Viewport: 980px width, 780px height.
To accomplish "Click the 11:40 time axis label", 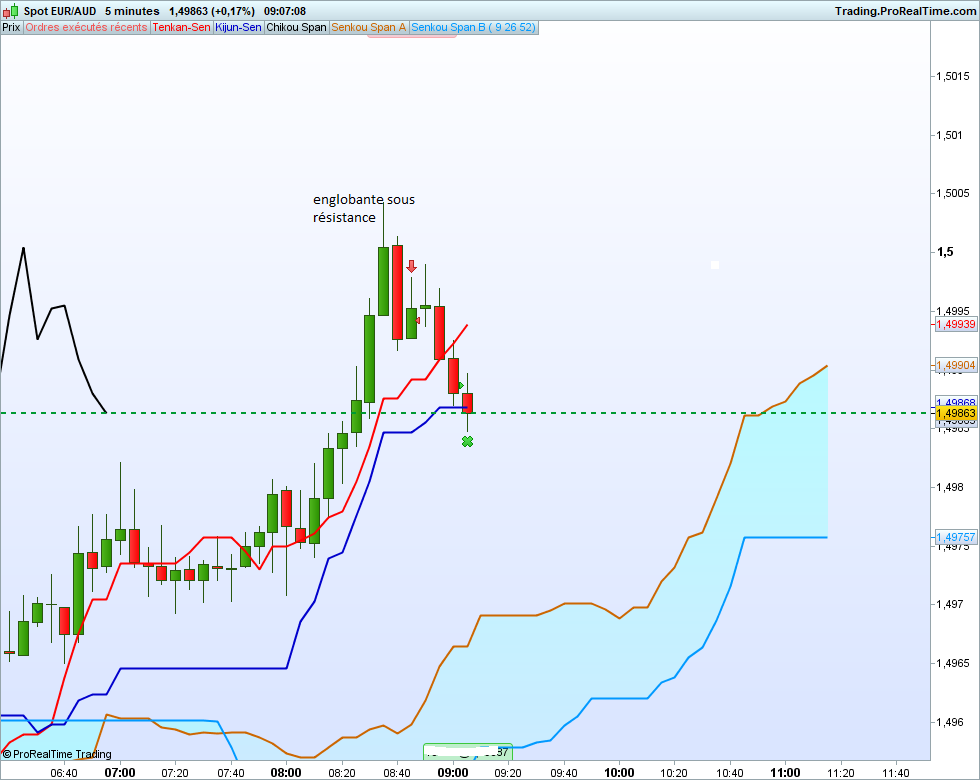I will point(896,773).
